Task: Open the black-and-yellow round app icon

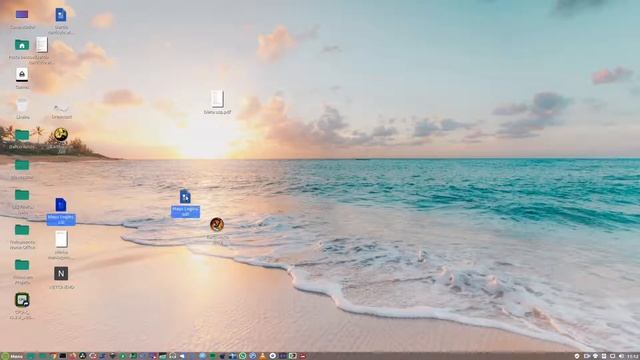Action: click(61, 134)
